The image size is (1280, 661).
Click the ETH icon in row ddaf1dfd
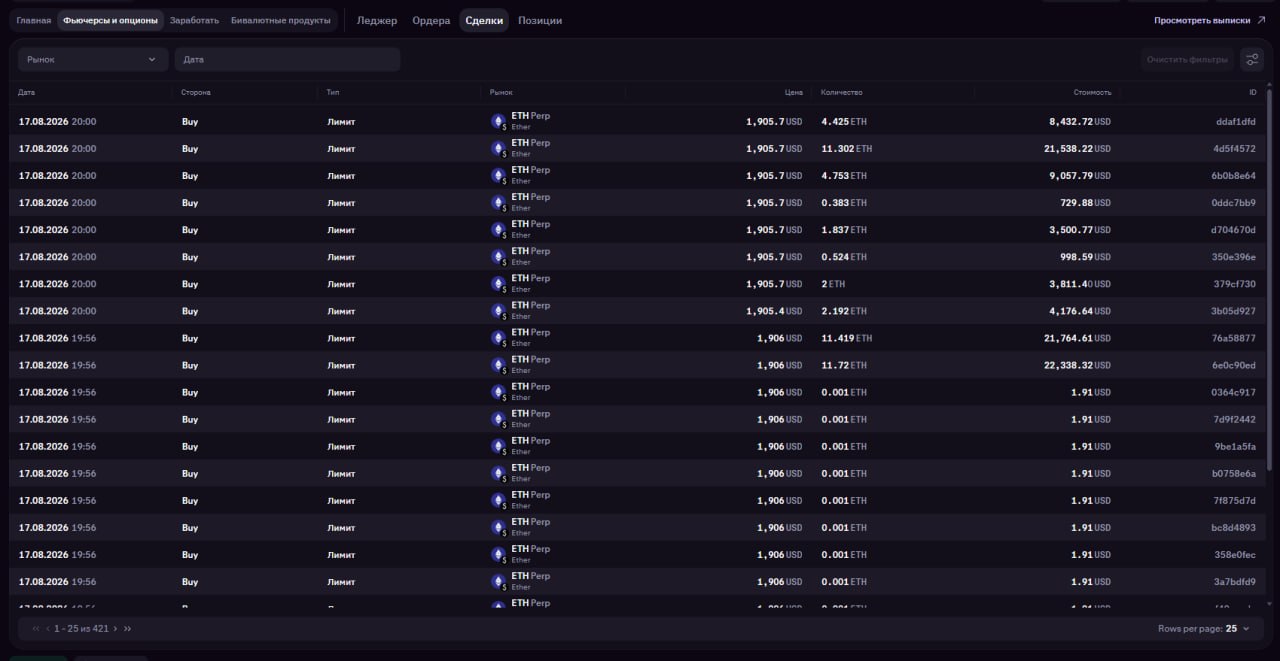click(498, 122)
